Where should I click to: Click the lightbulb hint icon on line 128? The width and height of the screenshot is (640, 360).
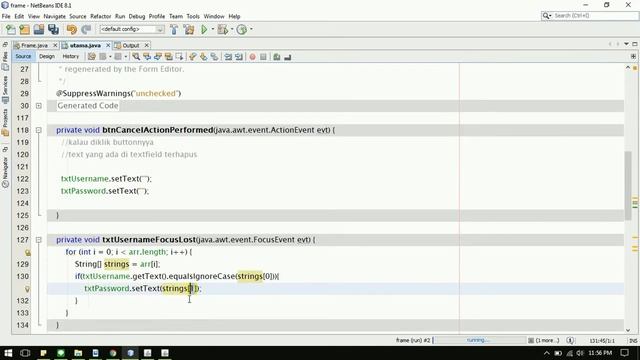[x=27, y=253]
